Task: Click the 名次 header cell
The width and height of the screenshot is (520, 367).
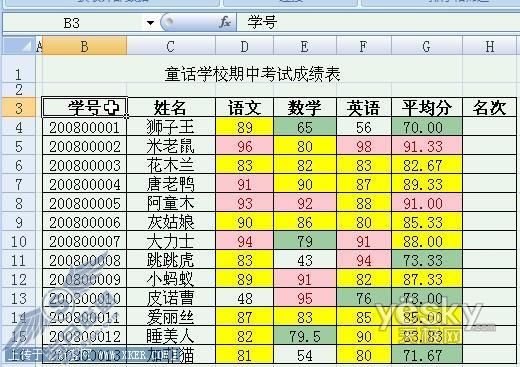Action: click(x=490, y=107)
